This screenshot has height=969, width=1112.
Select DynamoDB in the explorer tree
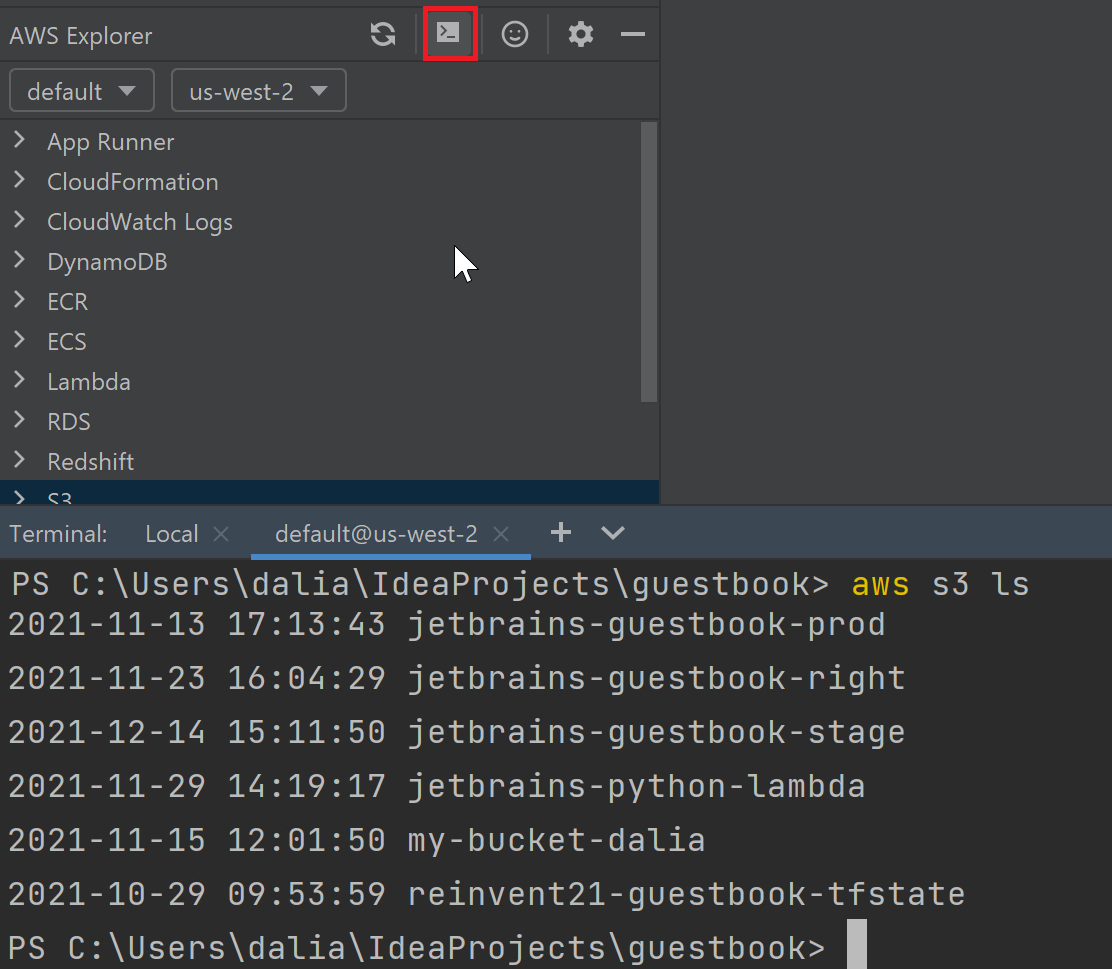pos(107,262)
